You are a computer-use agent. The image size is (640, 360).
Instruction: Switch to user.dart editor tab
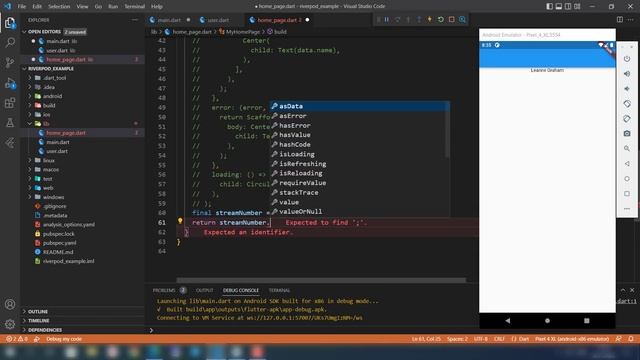point(218,20)
